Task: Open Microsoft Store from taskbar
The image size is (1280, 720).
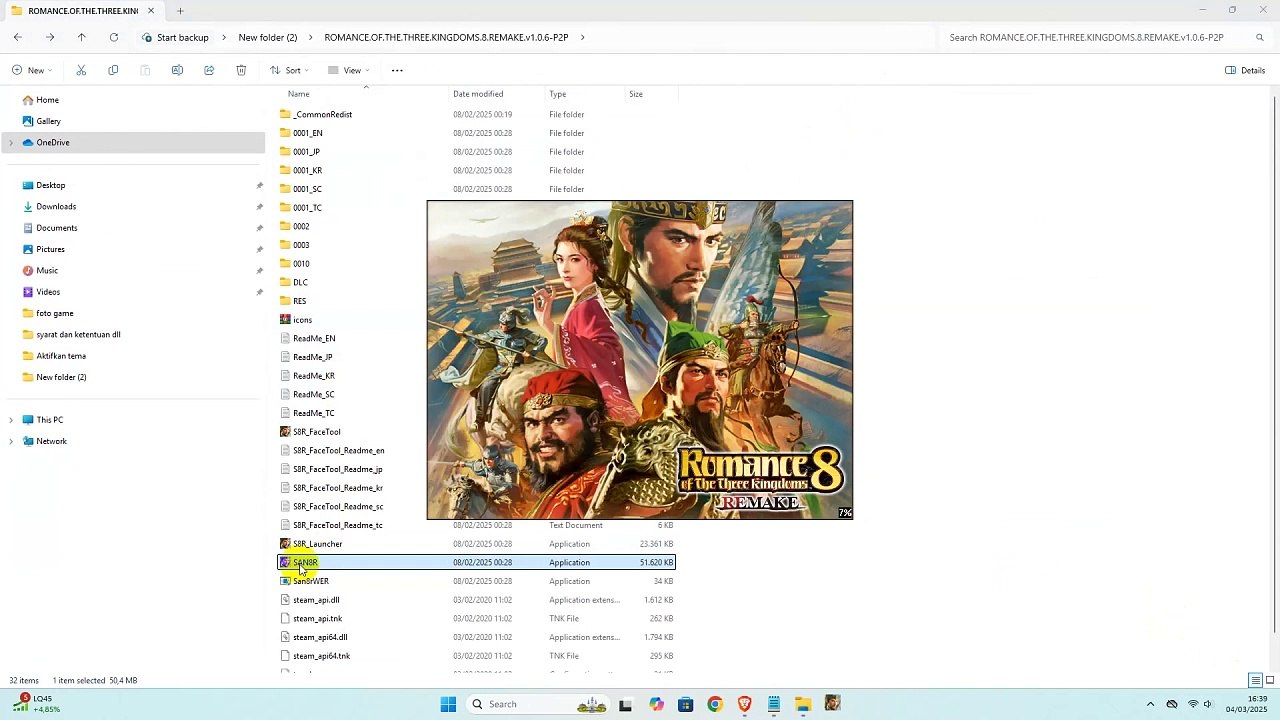Action: pyautogui.click(x=685, y=704)
